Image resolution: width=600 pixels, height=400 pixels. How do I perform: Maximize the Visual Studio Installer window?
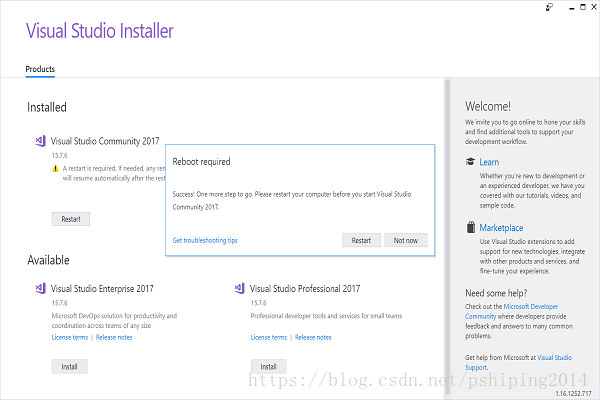tap(583, 7)
